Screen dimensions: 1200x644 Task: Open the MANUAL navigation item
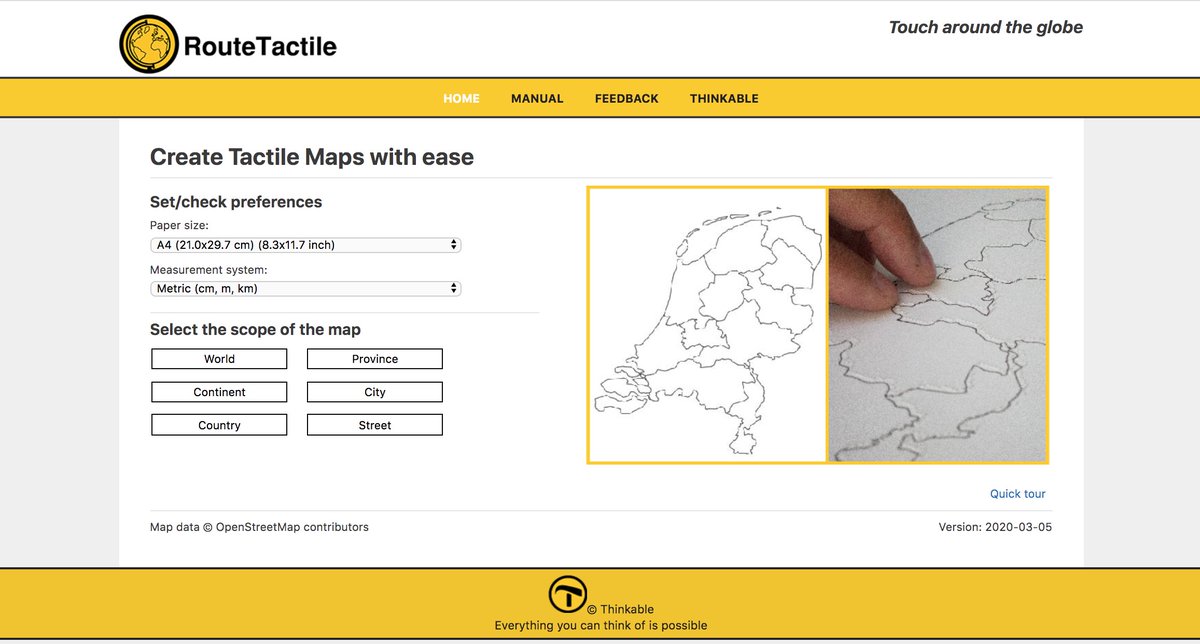[x=537, y=98]
